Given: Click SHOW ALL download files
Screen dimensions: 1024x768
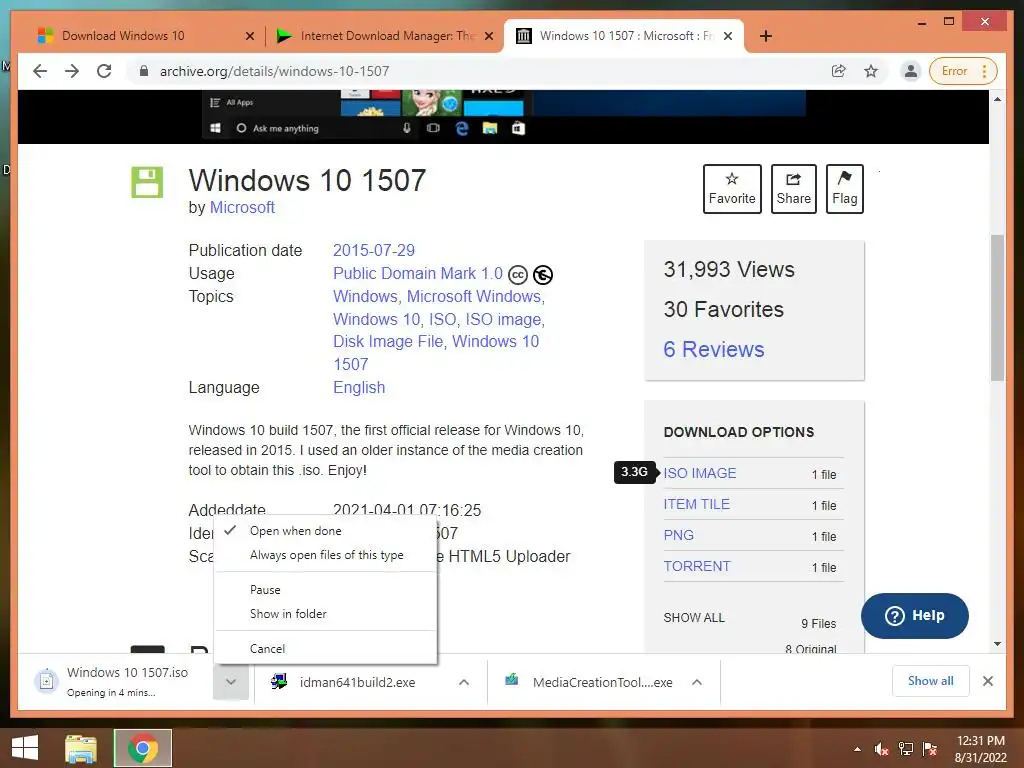Looking at the screenshot, I should tap(694, 618).
